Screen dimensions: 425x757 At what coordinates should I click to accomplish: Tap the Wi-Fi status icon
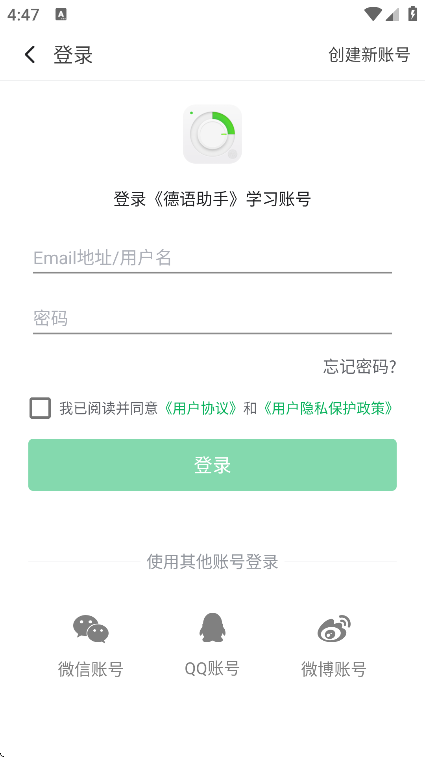[372, 14]
